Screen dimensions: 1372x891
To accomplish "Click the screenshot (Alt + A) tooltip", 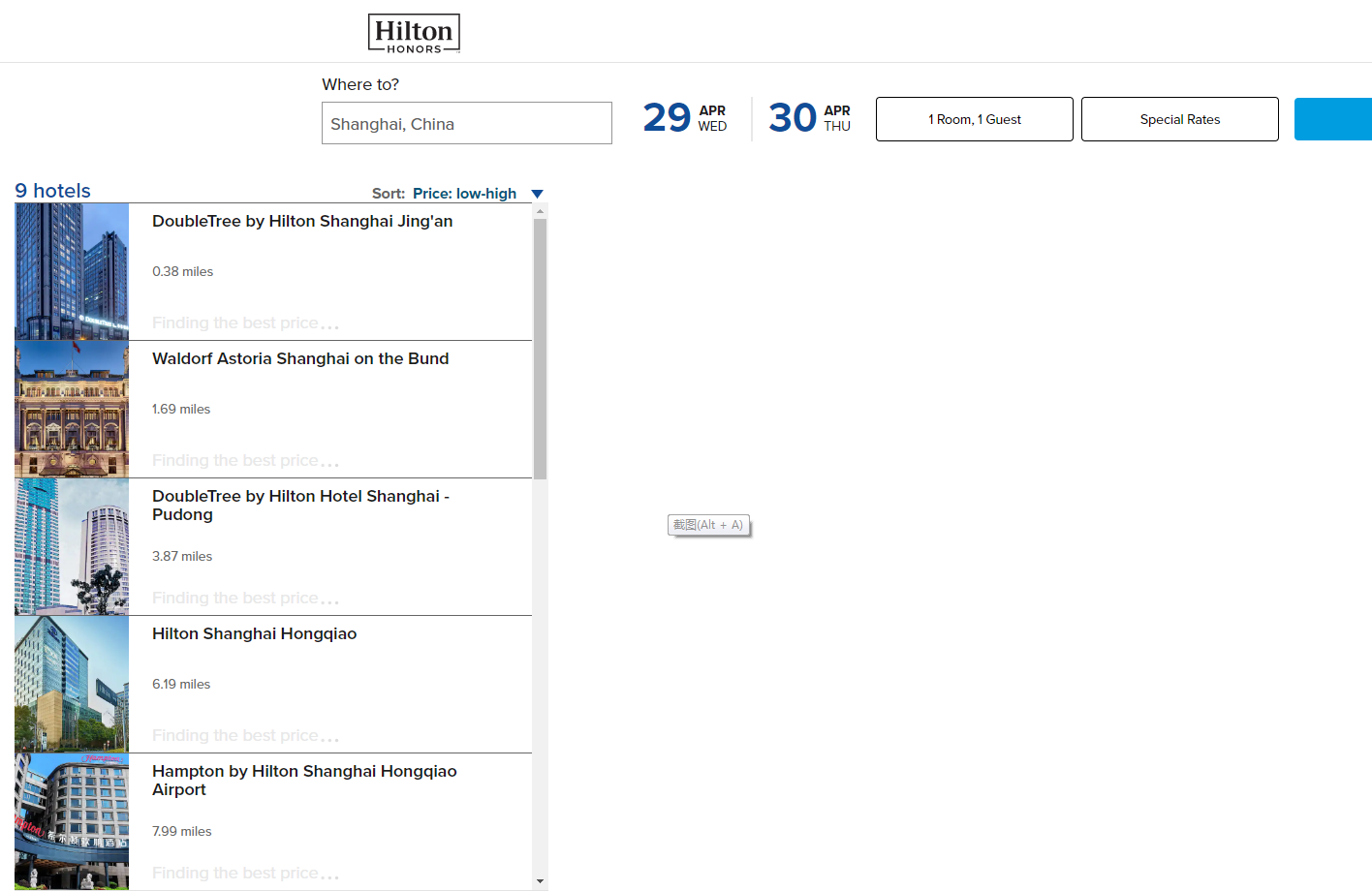I will pos(708,525).
